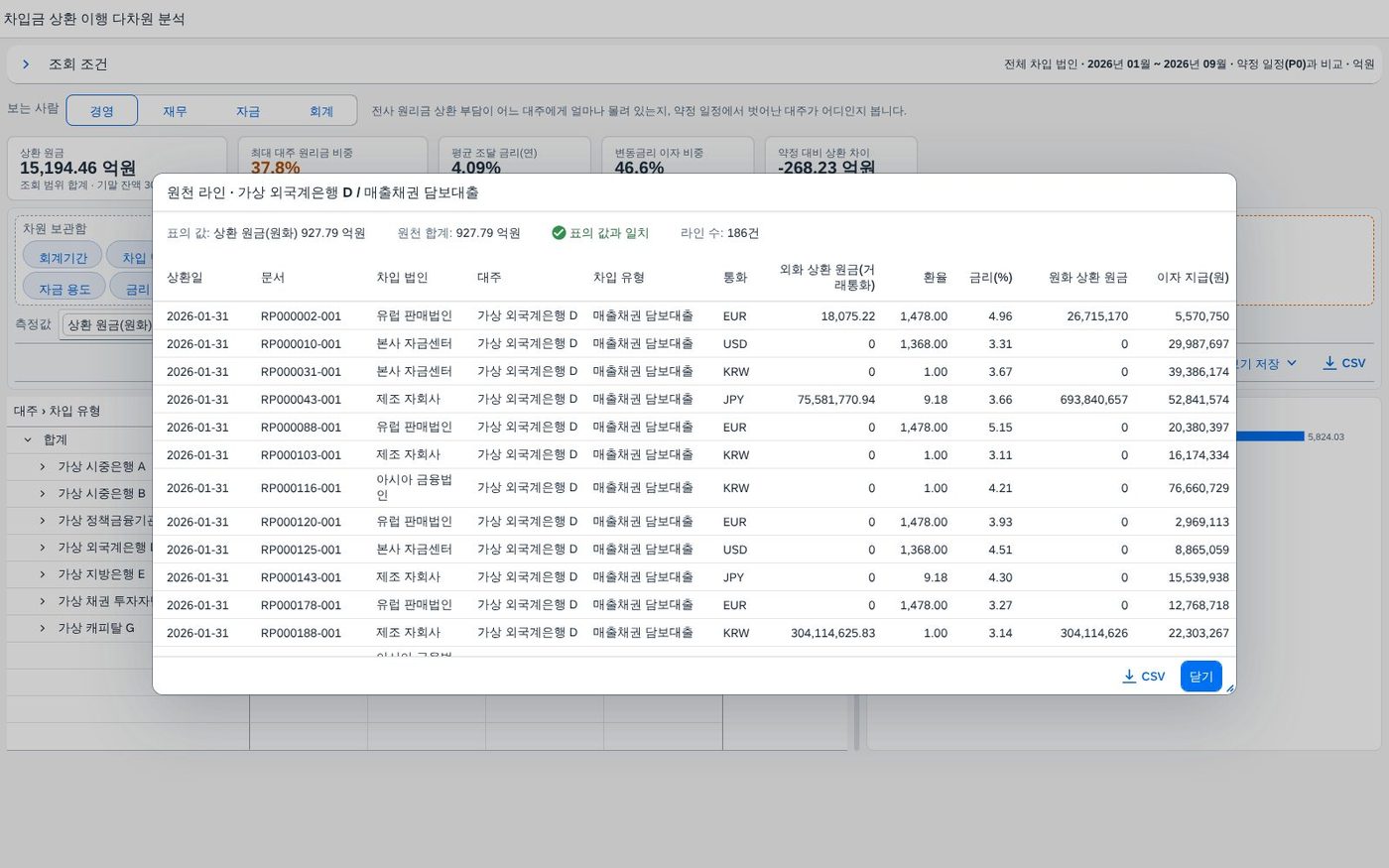Open the 측정값 상환 원금(원화) dropdown
The image size is (1389, 868).
pyautogui.click(x=107, y=325)
